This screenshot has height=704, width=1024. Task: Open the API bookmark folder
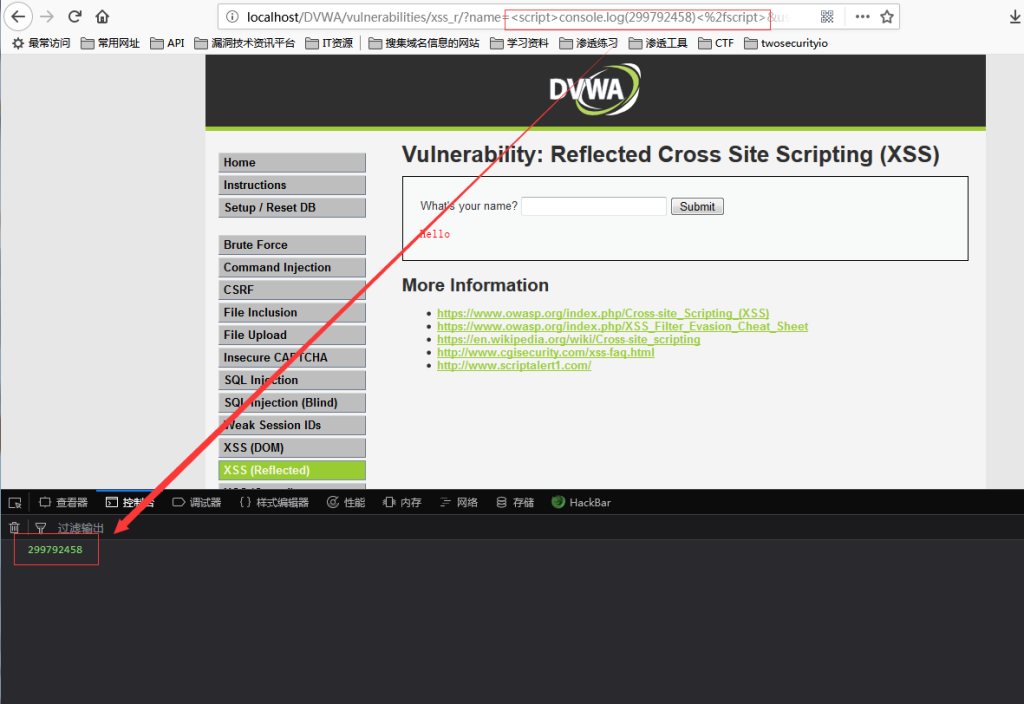coord(167,43)
